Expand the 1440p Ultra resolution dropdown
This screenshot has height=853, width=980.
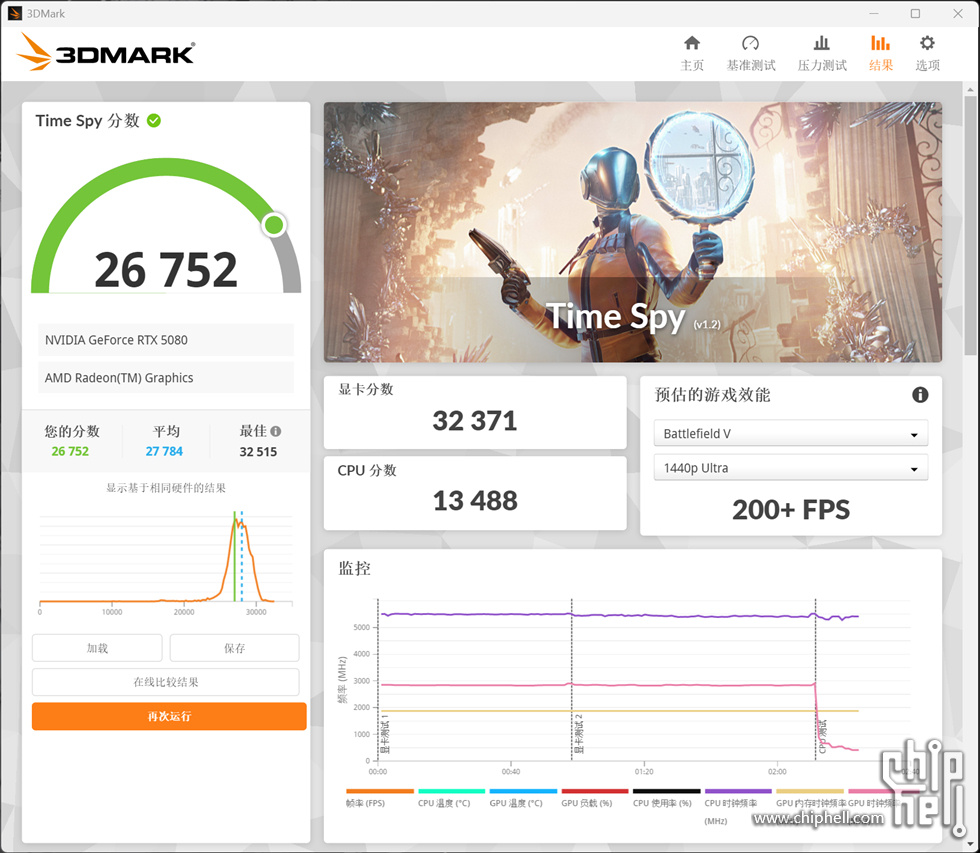tap(791, 467)
